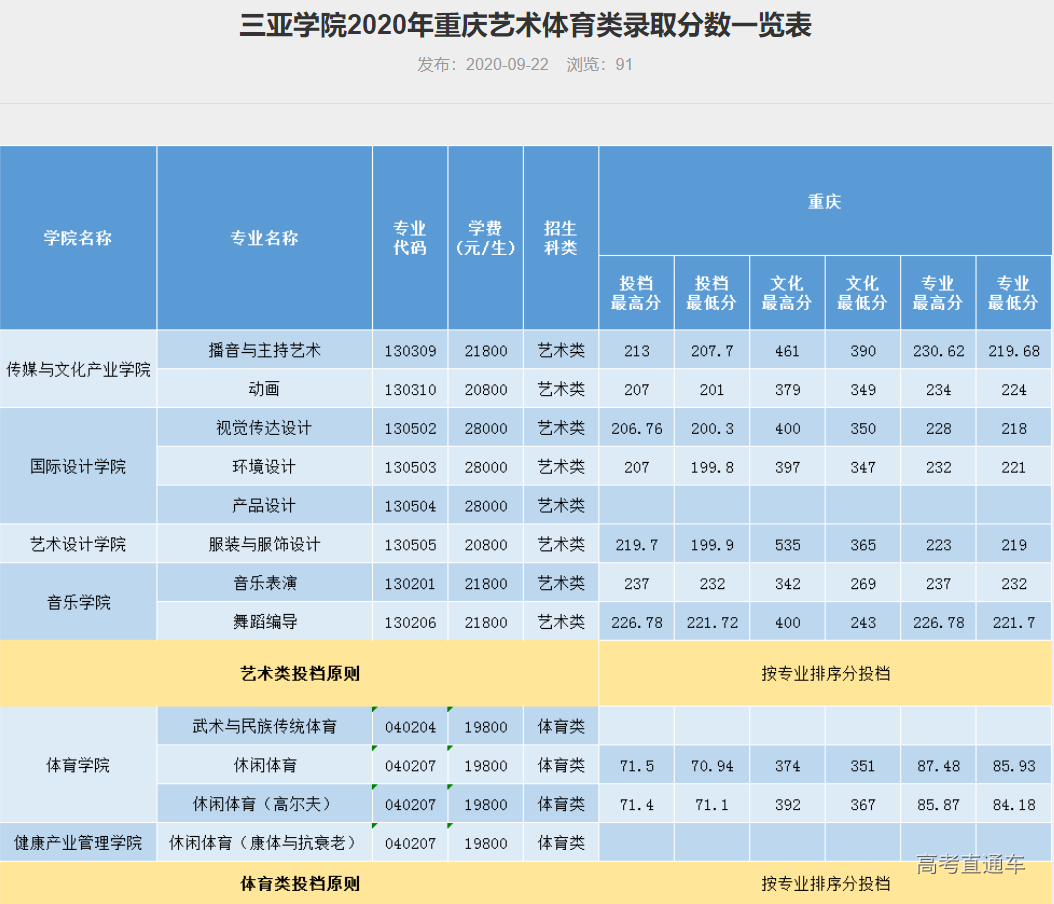Select the 艺术类投档原则 yellow row
This screenshot has height=904, width=1054.
click(x=299, y=674)
